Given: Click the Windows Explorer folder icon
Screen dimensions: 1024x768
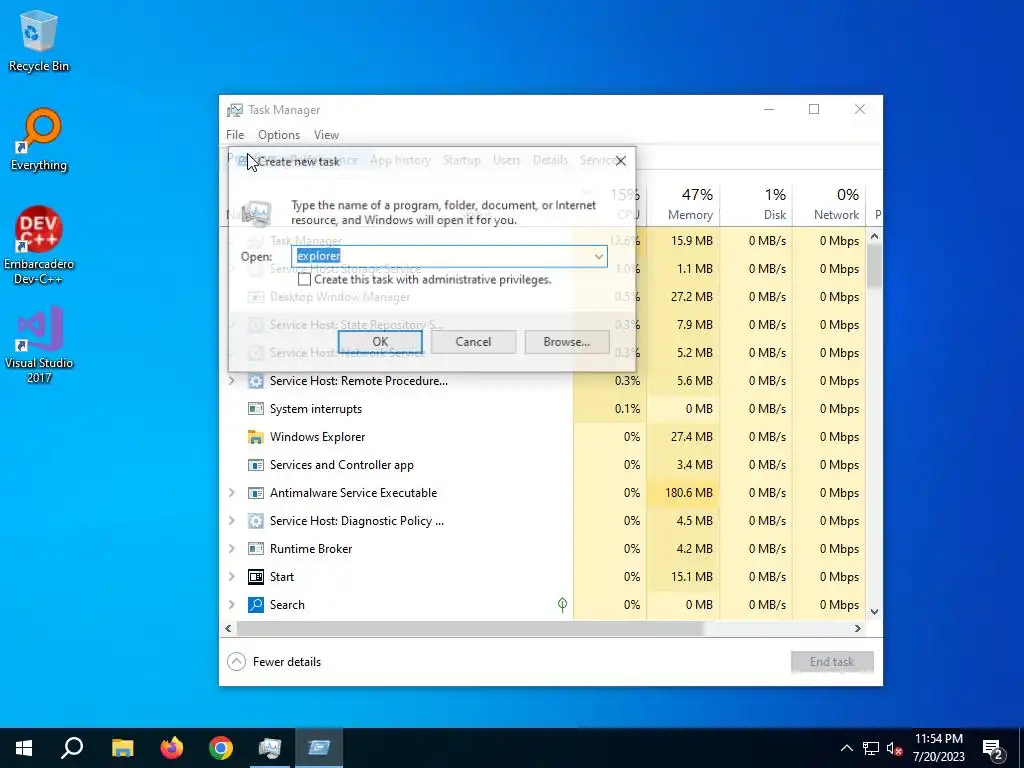Looking at the screenshot, I should click(255, 437).
